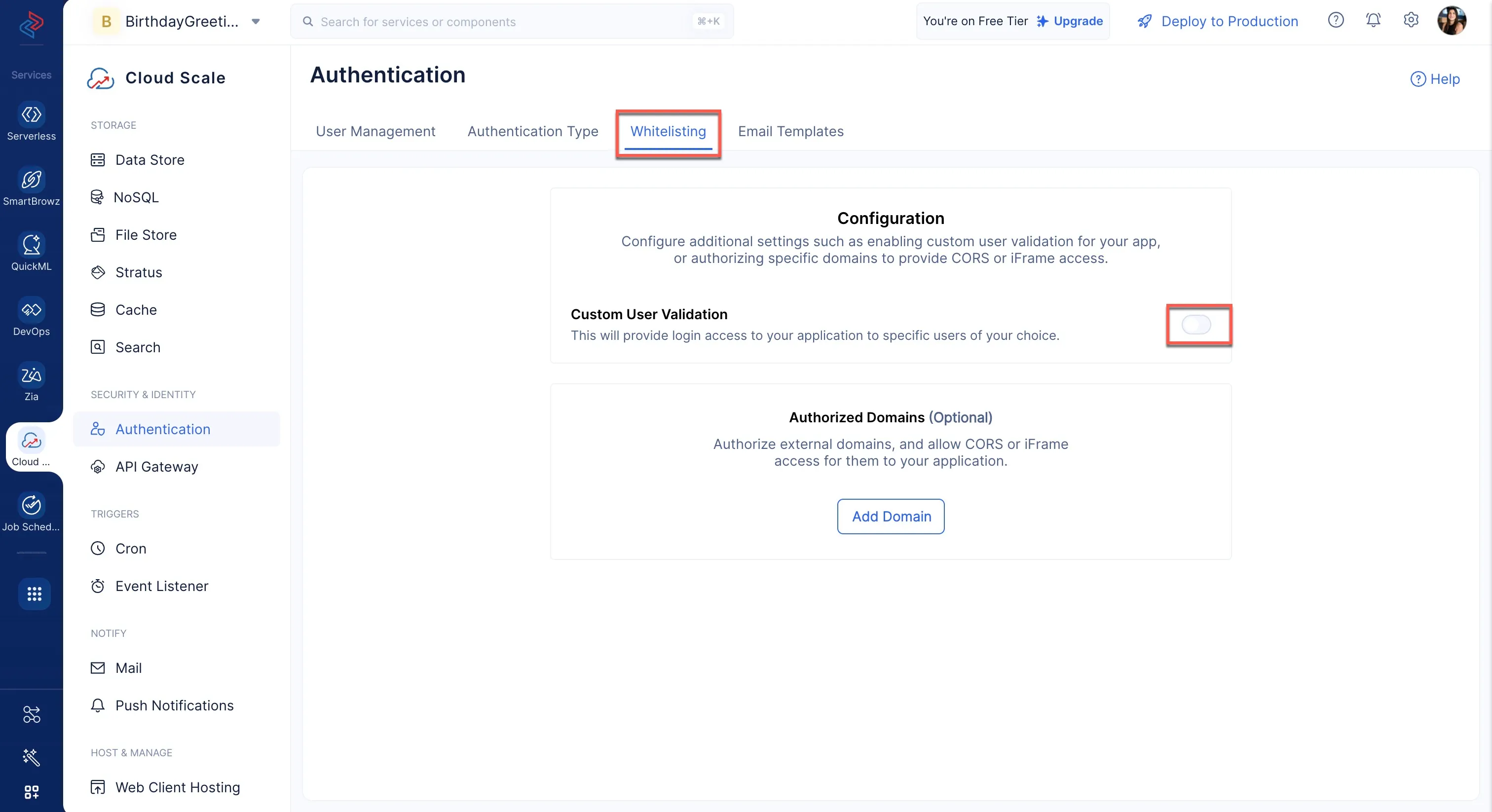1492x812 pixels.
Task: Click the Add Domain button
Action: (891, 517)
